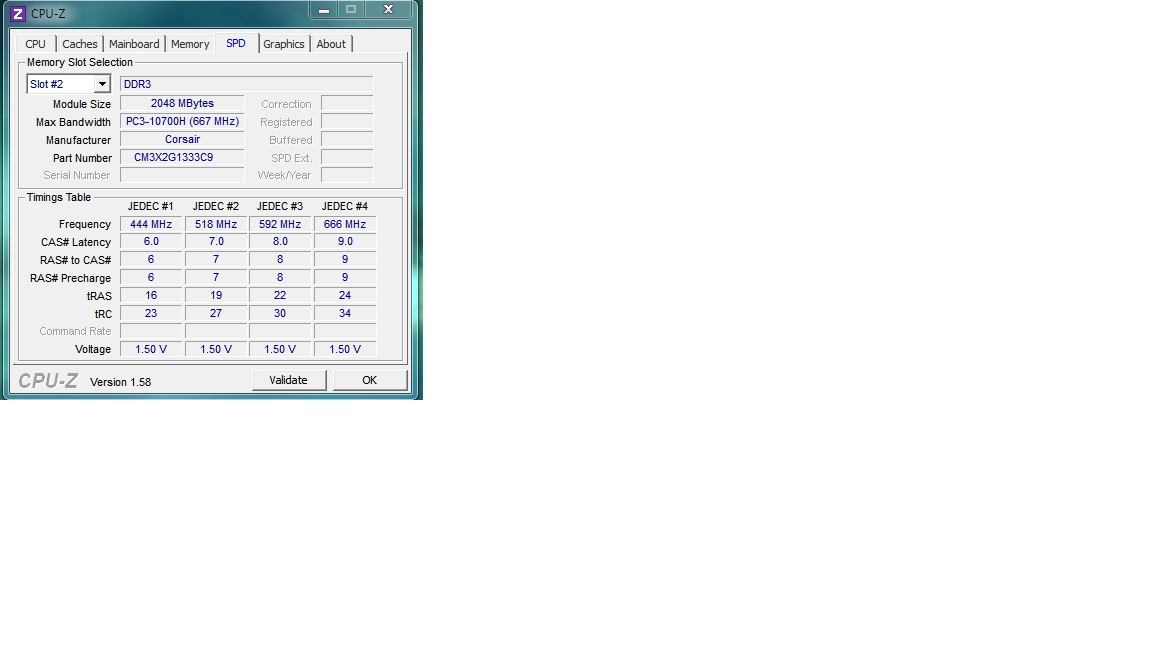Click the tRAS value 16

pos(151,295)
